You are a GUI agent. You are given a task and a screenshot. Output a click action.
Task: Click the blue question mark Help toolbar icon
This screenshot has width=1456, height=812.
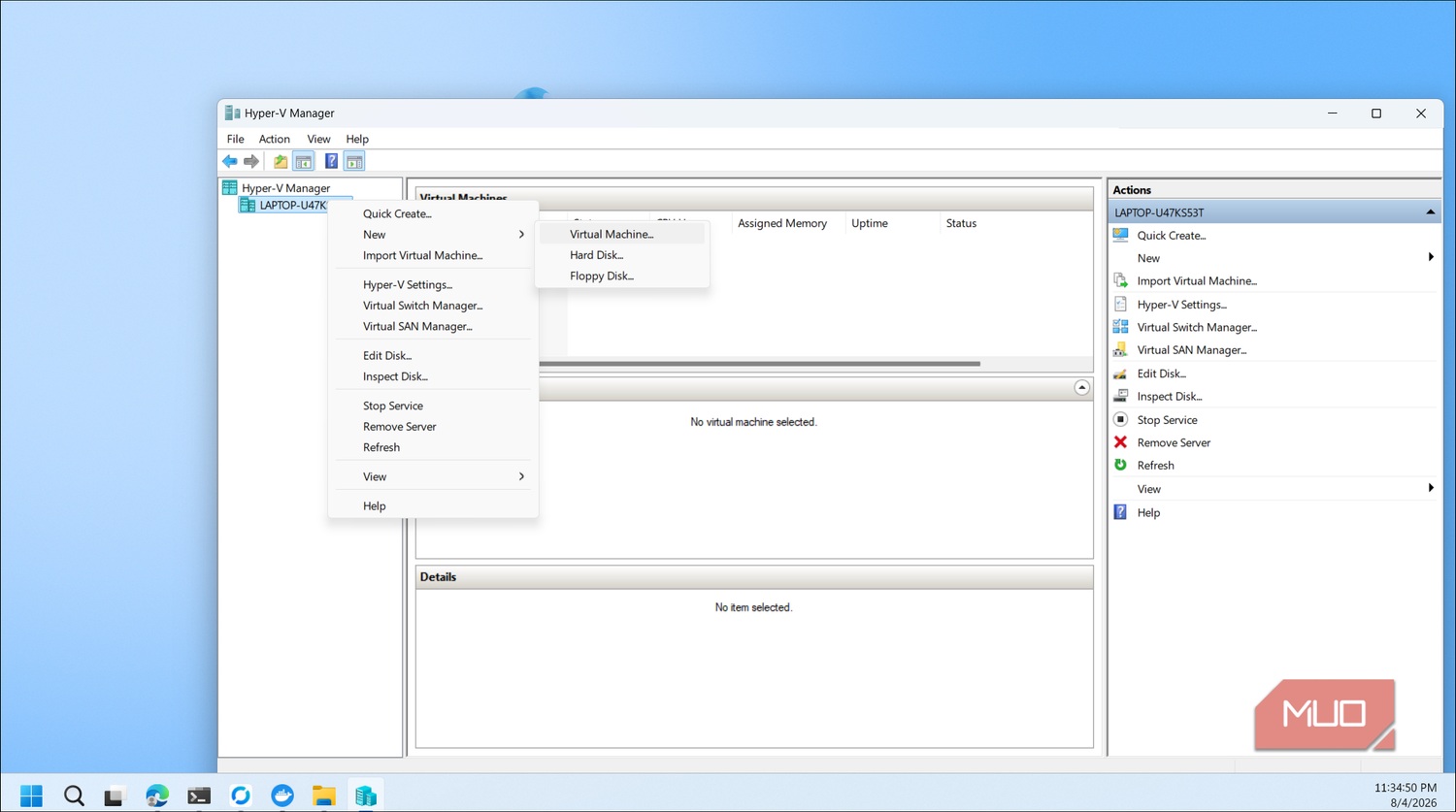point(331,161)
